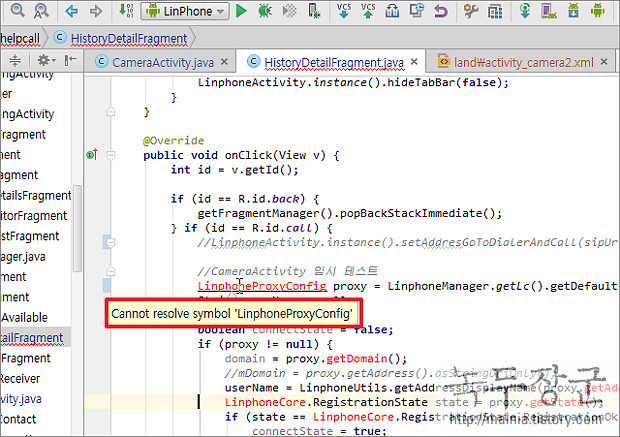Close the CameraActivity.java tab

[x=224, y=62]
